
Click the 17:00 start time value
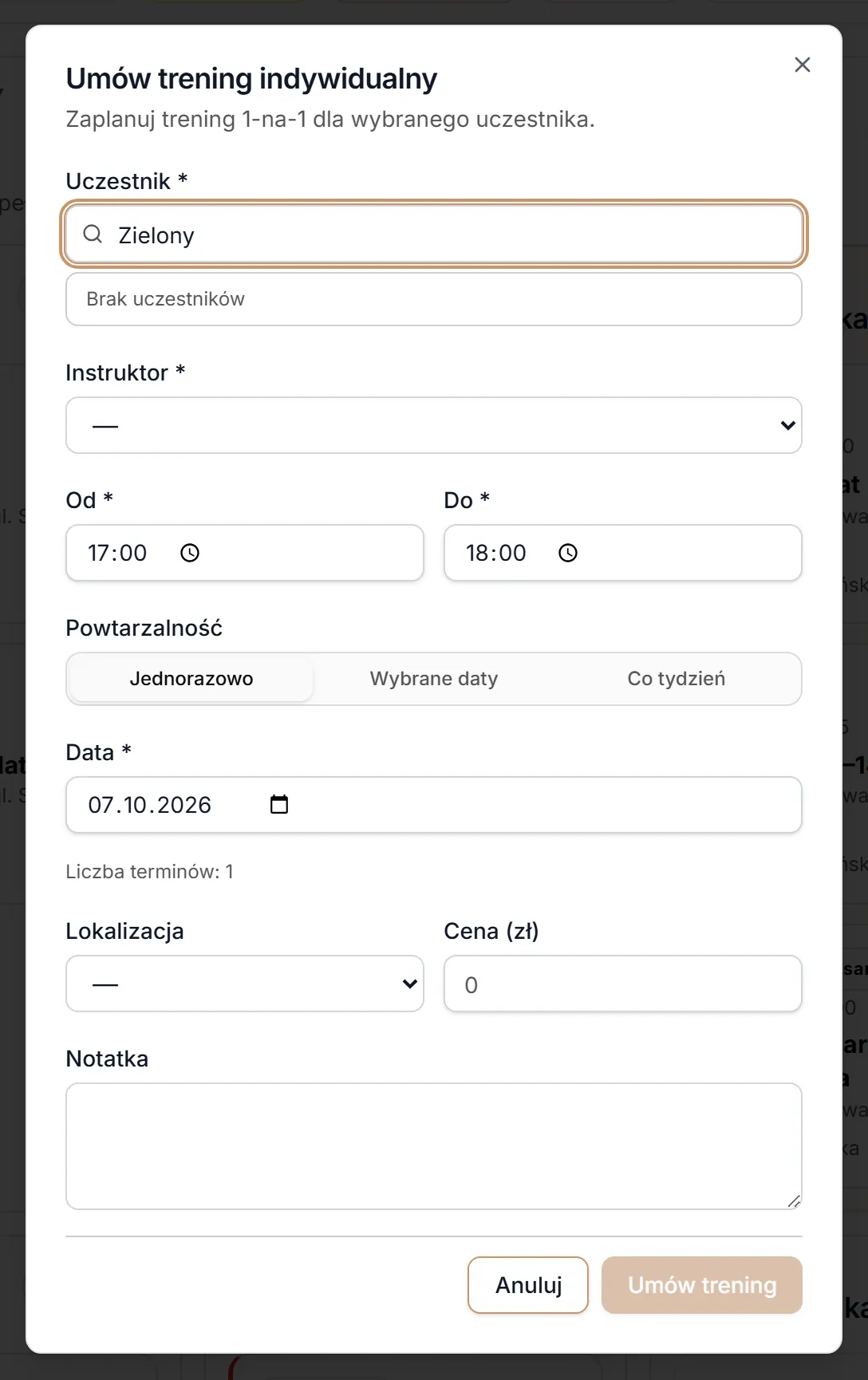(117, 553)
